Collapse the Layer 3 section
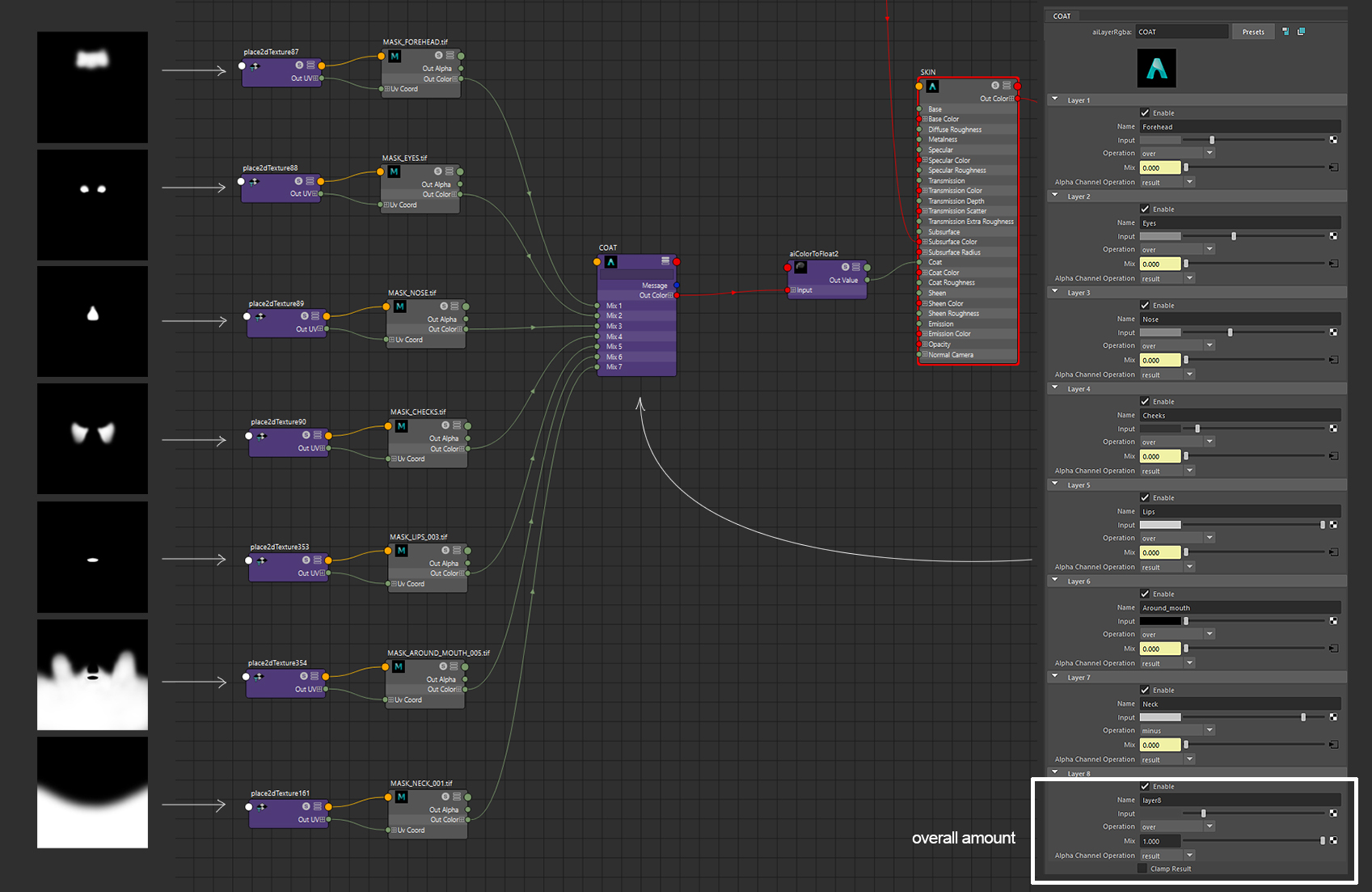This screenshot has height=892, width=1372. point(1054,292)
